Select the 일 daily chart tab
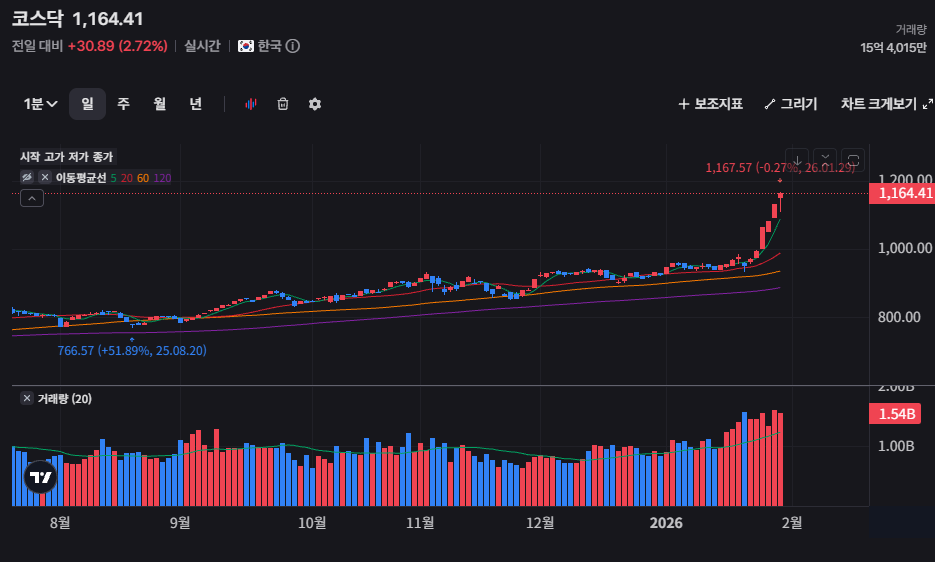The image size is (935, 562). click(88, 104)
